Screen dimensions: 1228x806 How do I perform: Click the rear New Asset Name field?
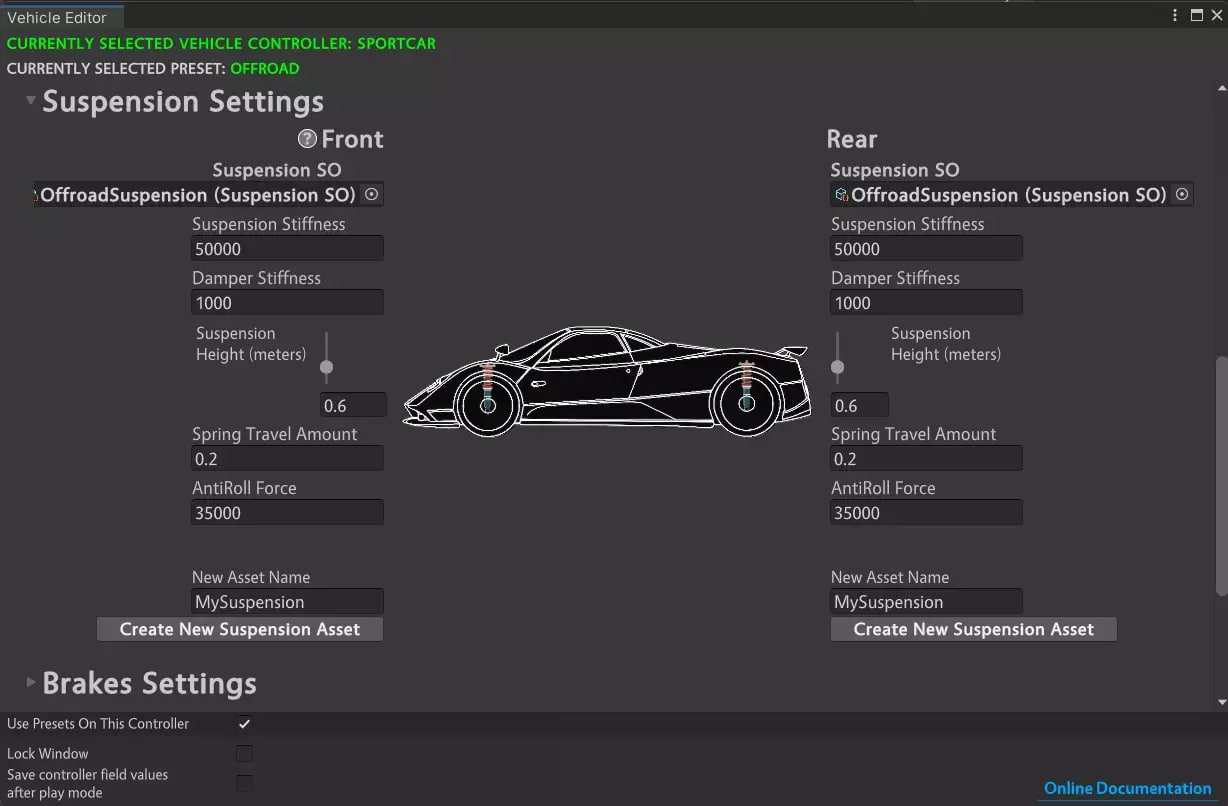[925, 601]
